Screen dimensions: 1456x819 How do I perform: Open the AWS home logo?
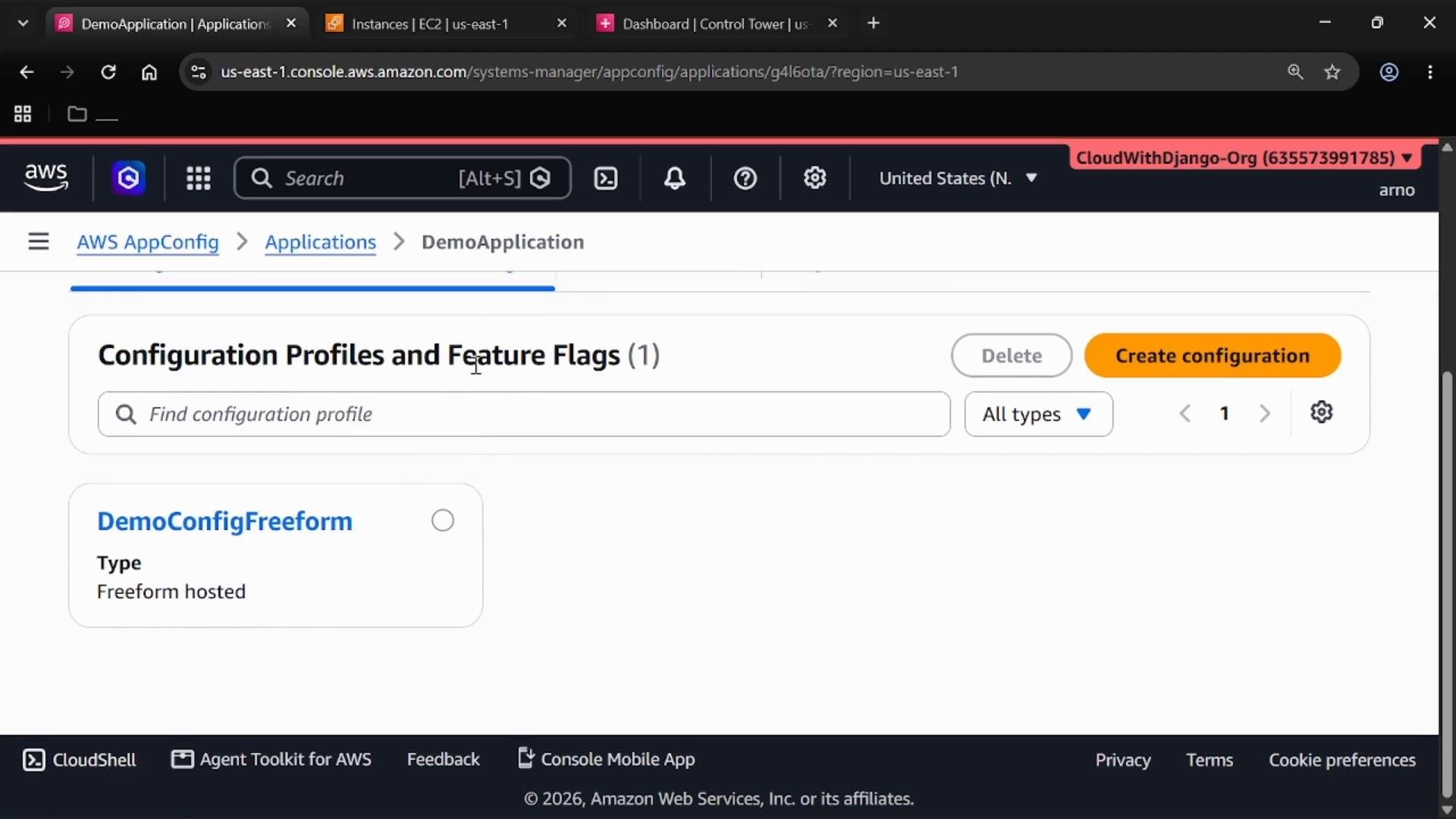[46, 178]
